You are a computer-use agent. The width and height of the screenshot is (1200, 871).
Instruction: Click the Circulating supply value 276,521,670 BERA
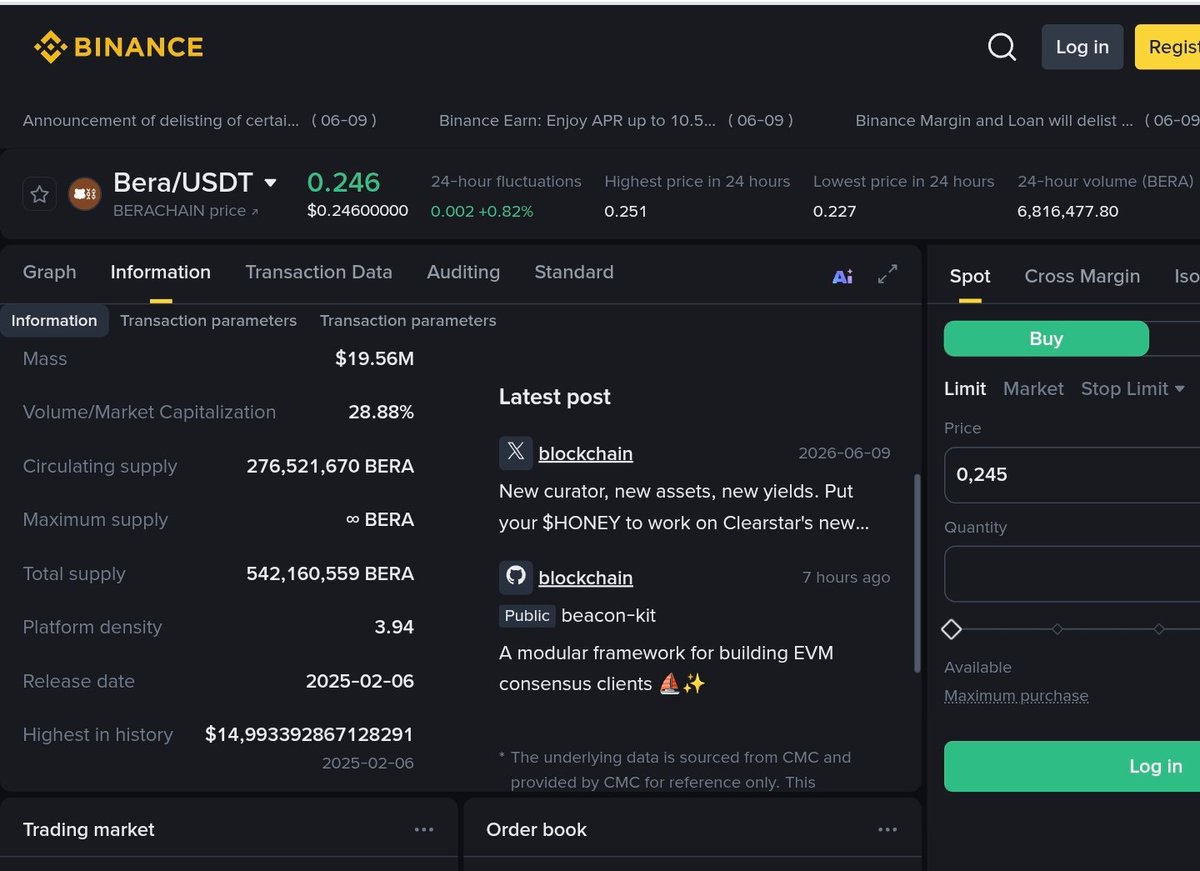tap(330, 466)
